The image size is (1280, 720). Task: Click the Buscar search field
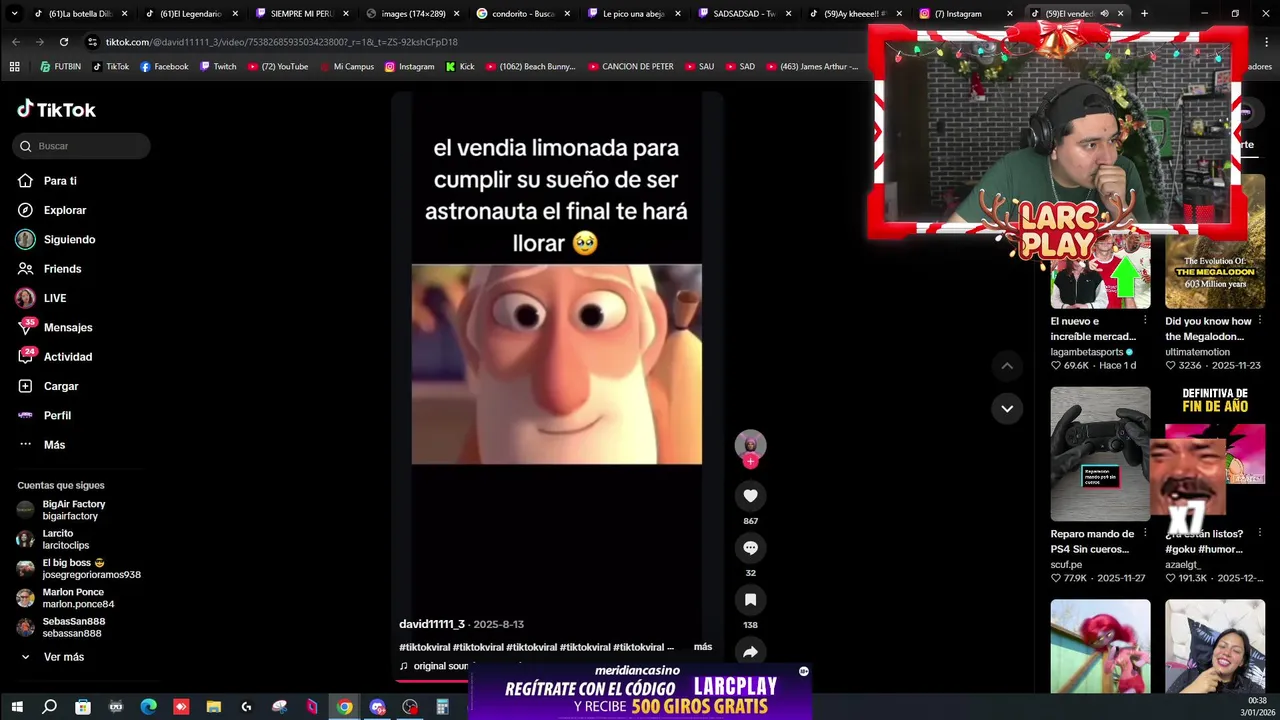point(82,146)
